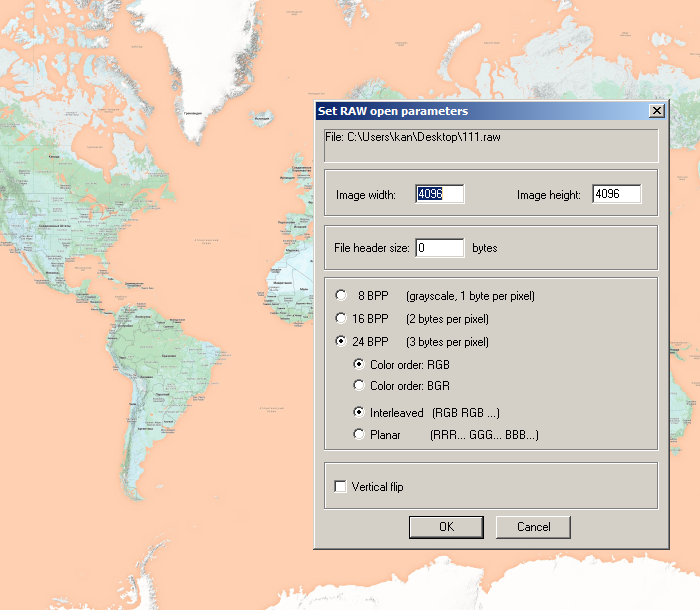Viewport: 700px width, 610px height.
Task: Focus the File header size field
Action: click(440, 247)
